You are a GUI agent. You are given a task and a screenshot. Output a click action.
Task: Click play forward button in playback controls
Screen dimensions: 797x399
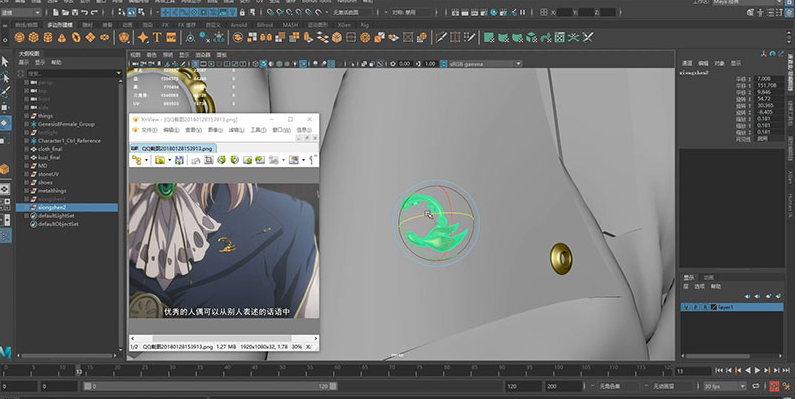(757, 371)
